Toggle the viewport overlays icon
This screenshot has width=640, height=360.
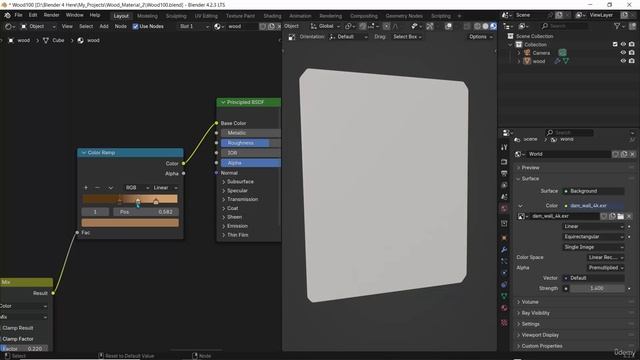click(x=449, y=26)
